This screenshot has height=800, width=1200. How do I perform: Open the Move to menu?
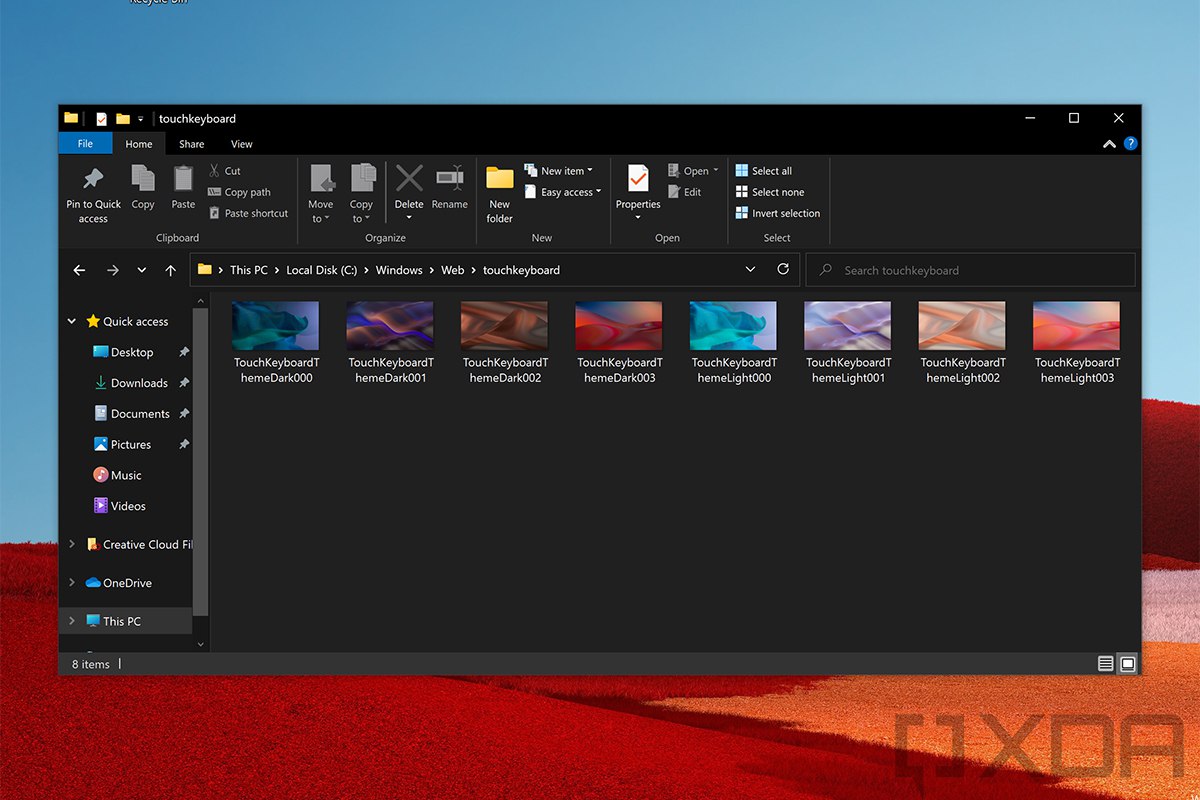pyautogui.click(x=321, y=195)
